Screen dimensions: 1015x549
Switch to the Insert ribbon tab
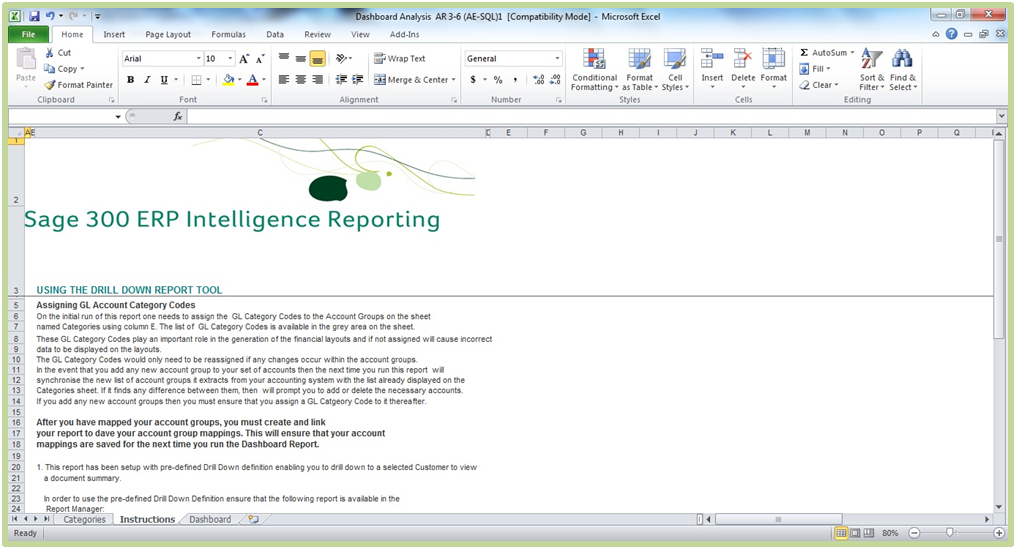tap(114, 34)
